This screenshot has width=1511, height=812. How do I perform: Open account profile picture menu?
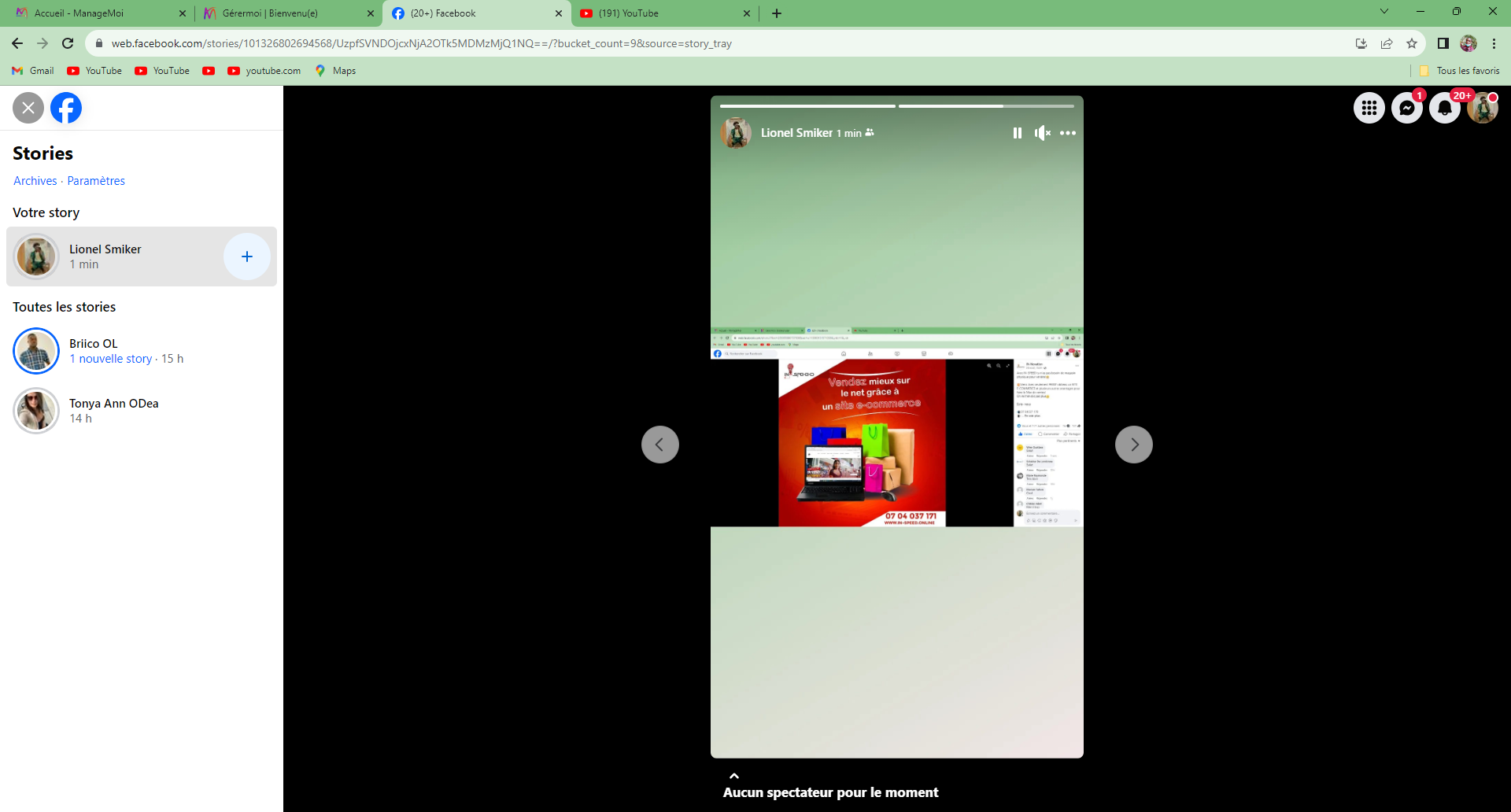(x=1482, y=108)
